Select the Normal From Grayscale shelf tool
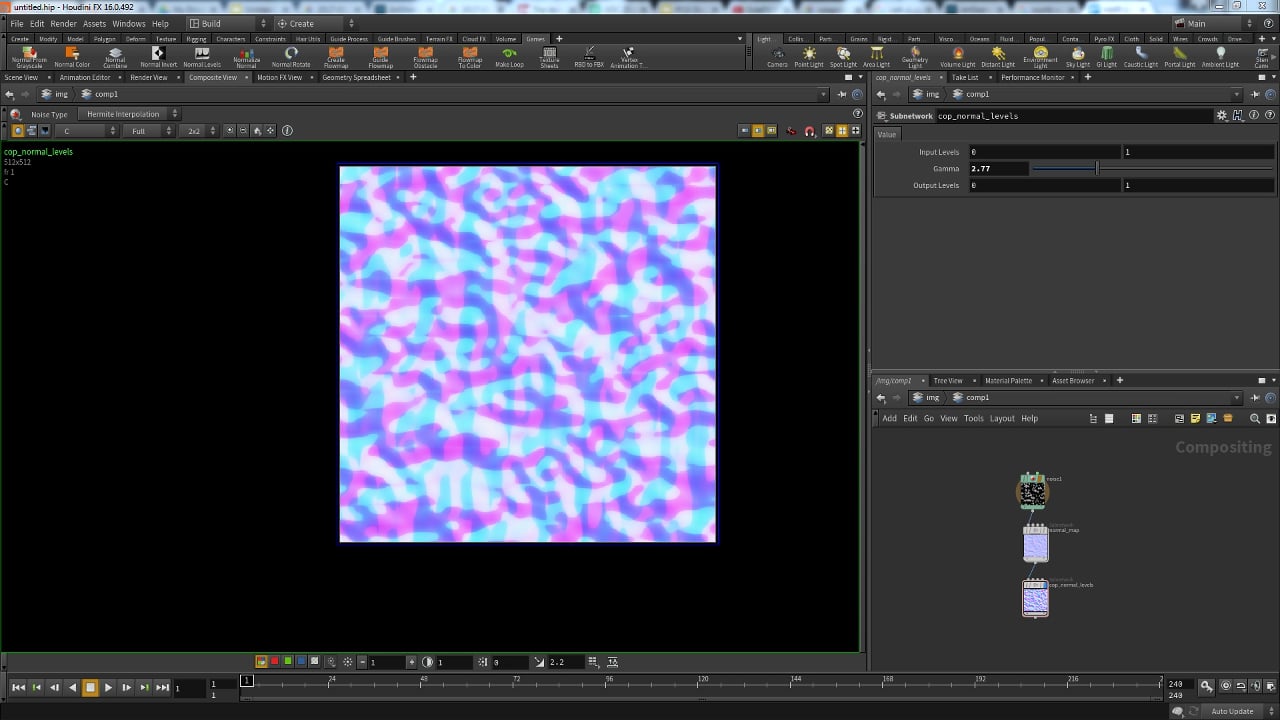This screenshot has height=720, width=1280. [x=29, y=57]
